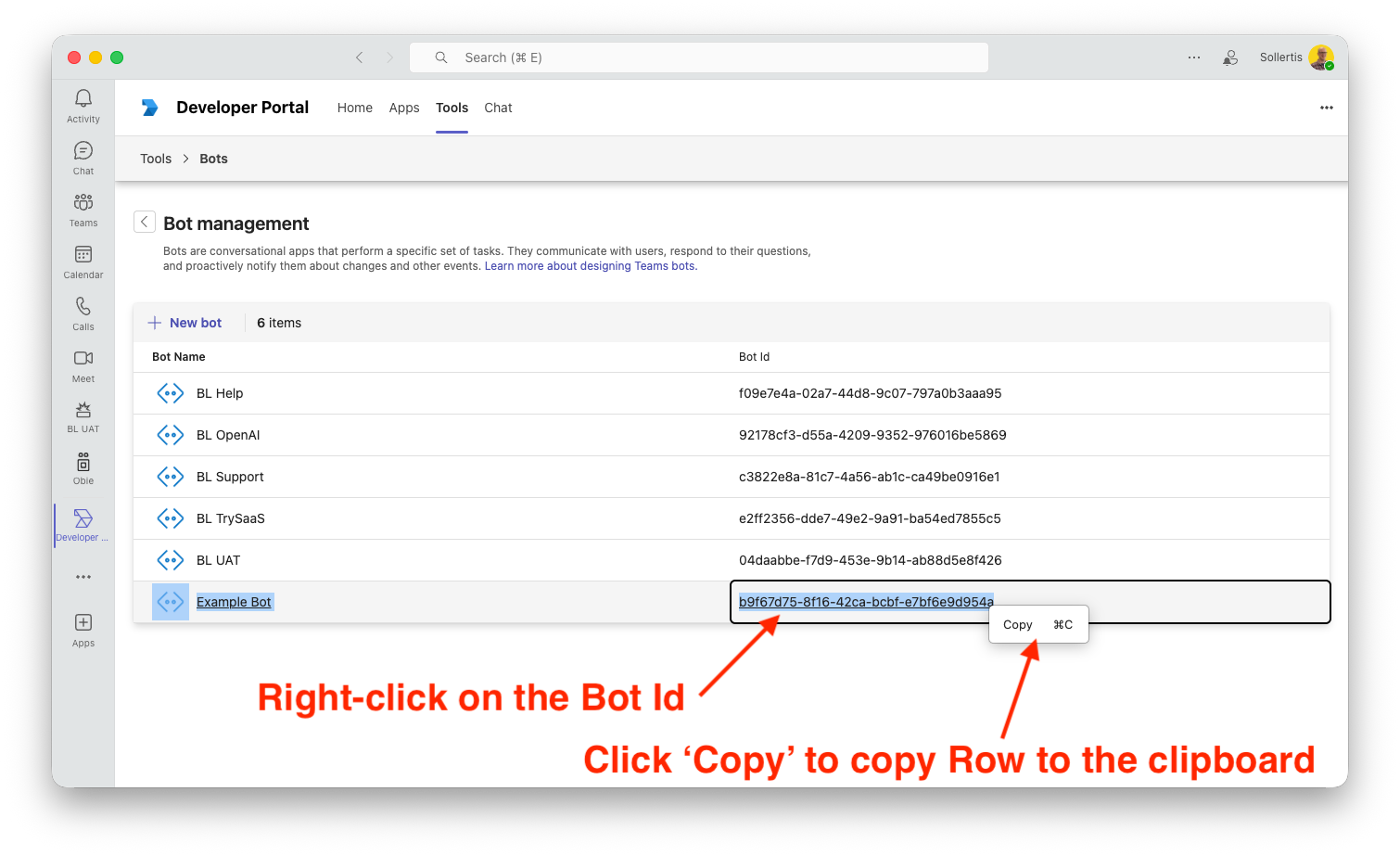Open the BL UAT bot link

pyautogui.click(x=219, y=560)
